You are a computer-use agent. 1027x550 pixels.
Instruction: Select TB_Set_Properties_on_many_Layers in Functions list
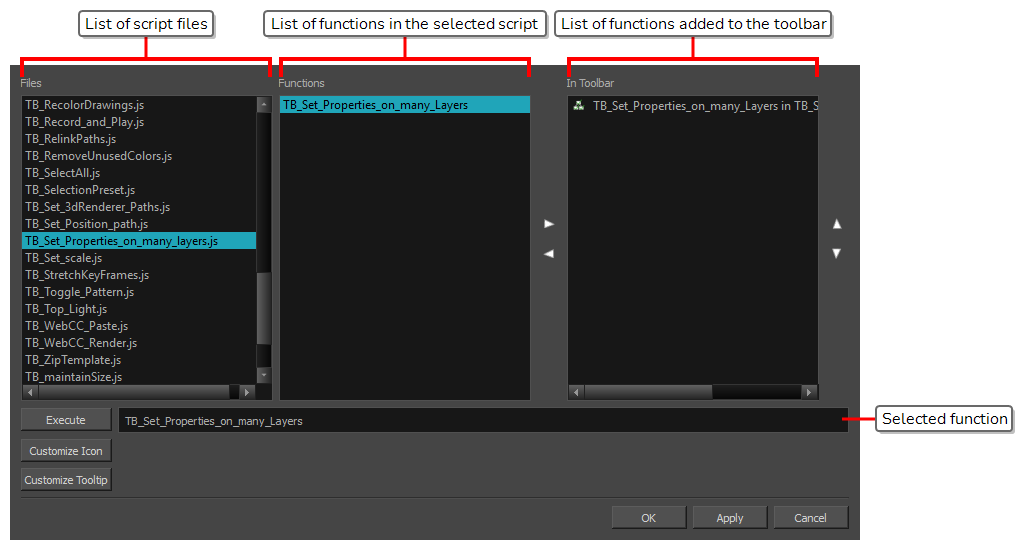(375, 105)
